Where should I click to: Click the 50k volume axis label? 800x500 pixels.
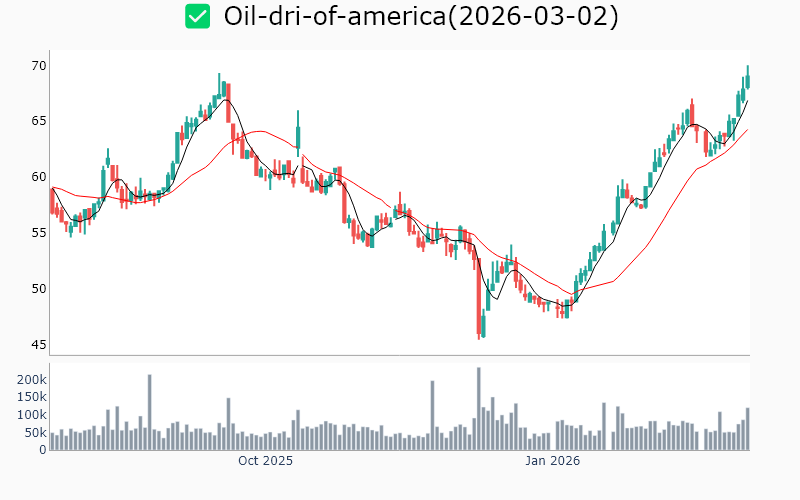point(35,433)
